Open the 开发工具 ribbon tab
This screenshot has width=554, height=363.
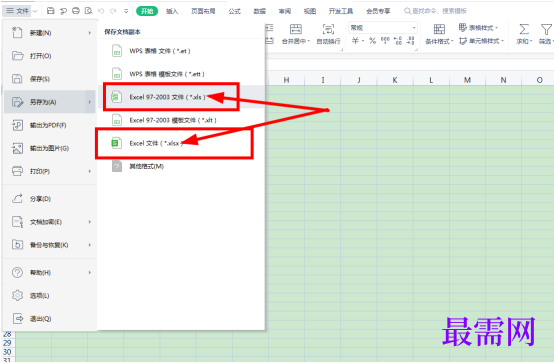coord(341,11)
